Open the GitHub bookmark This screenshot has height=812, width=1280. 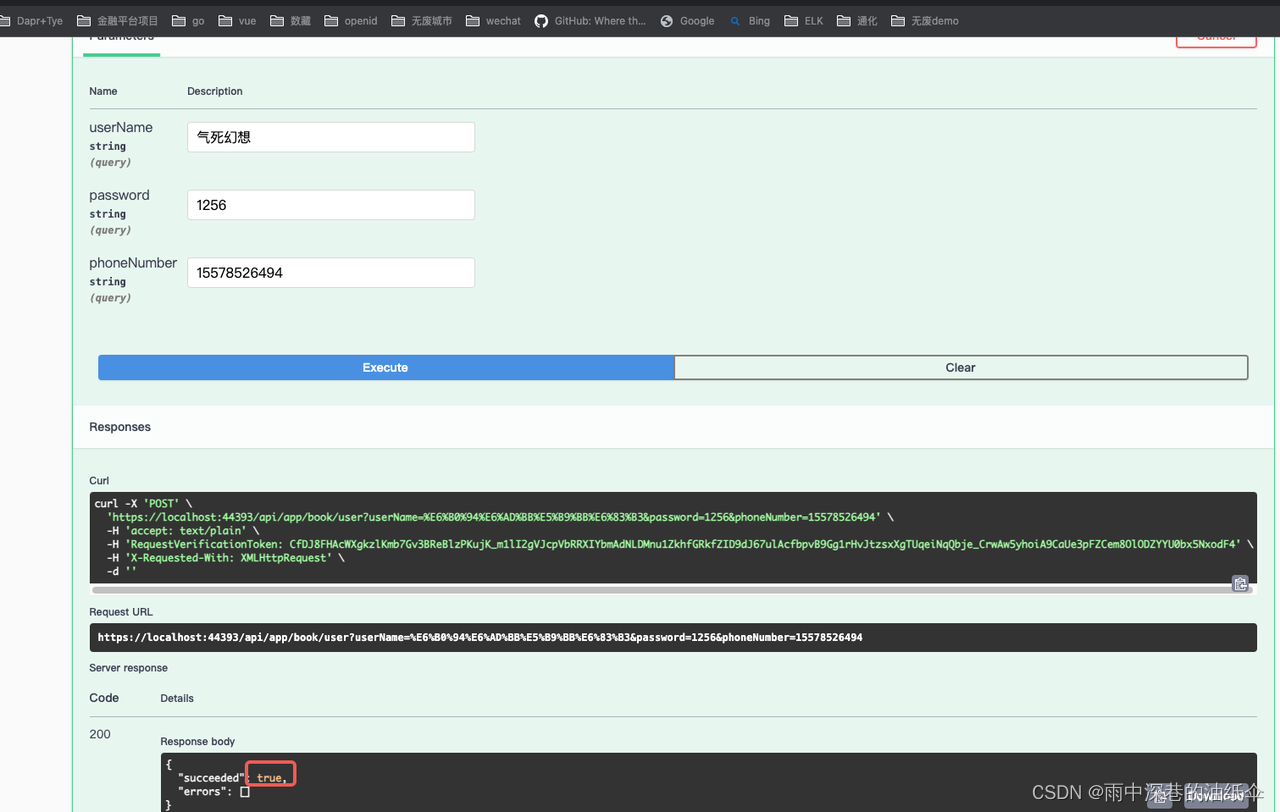coord(590,21)
